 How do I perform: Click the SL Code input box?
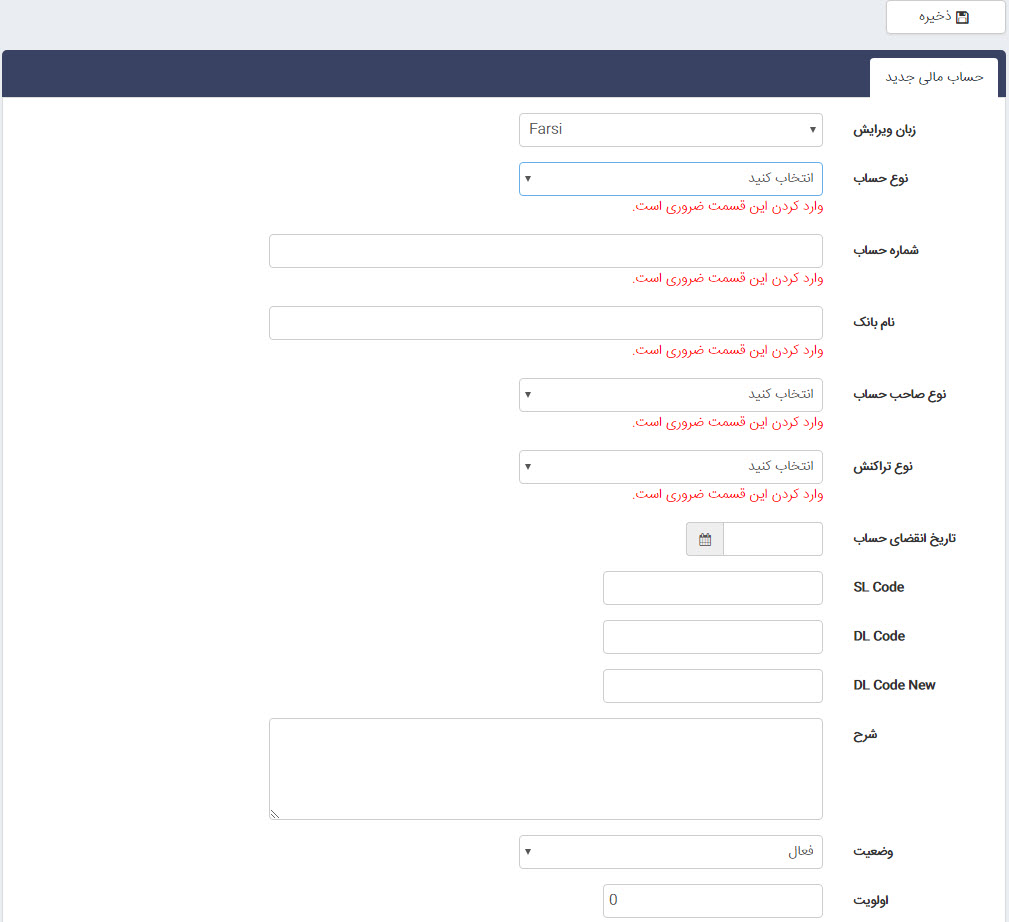(x=712, y=588)
